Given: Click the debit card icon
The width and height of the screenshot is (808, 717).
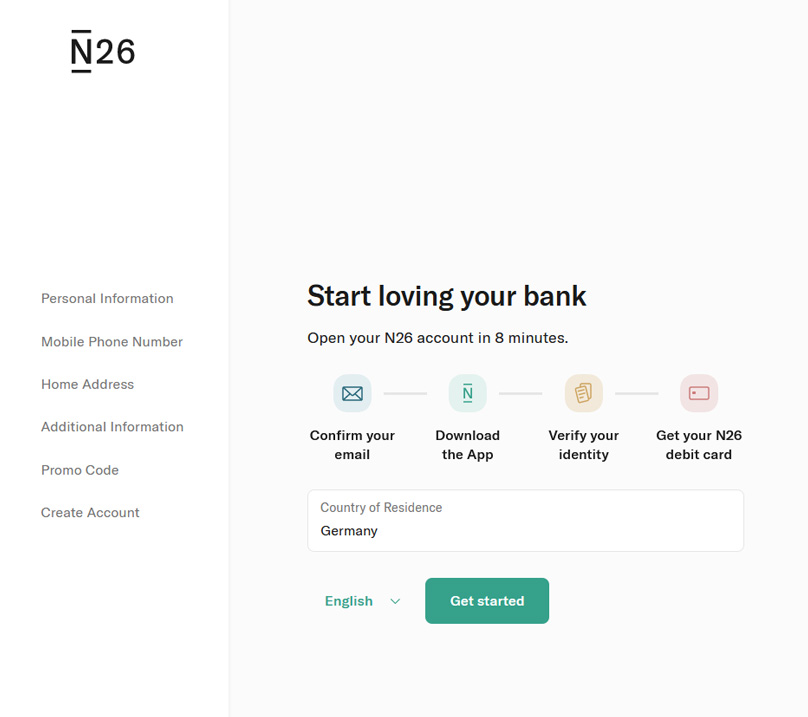Looking at the screenshot, I should point(699,393).
